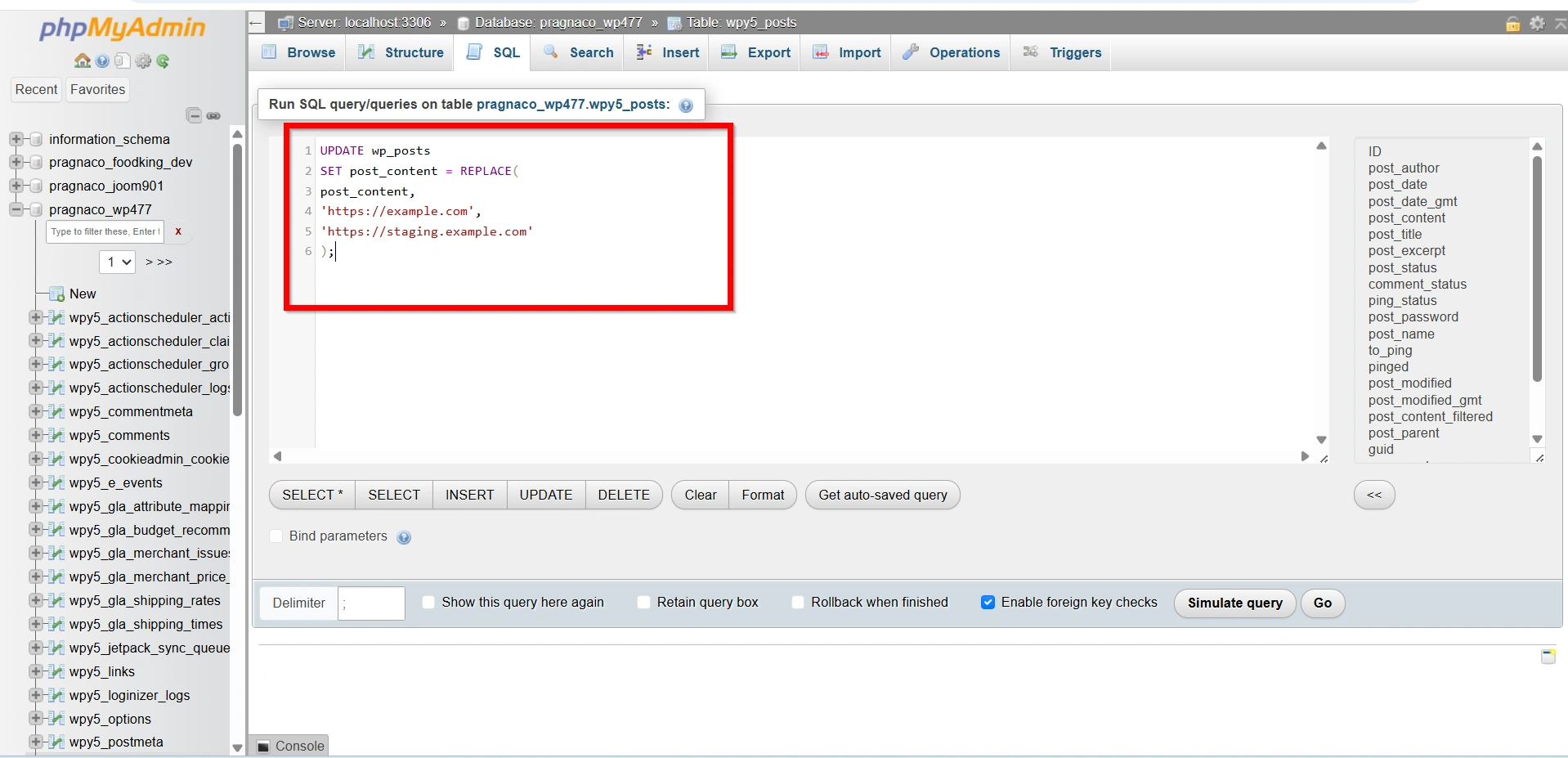Collapse all navigation tree nodes icon
The height and width of the screenshot is (758, 1568).
(x=195, y=115)
